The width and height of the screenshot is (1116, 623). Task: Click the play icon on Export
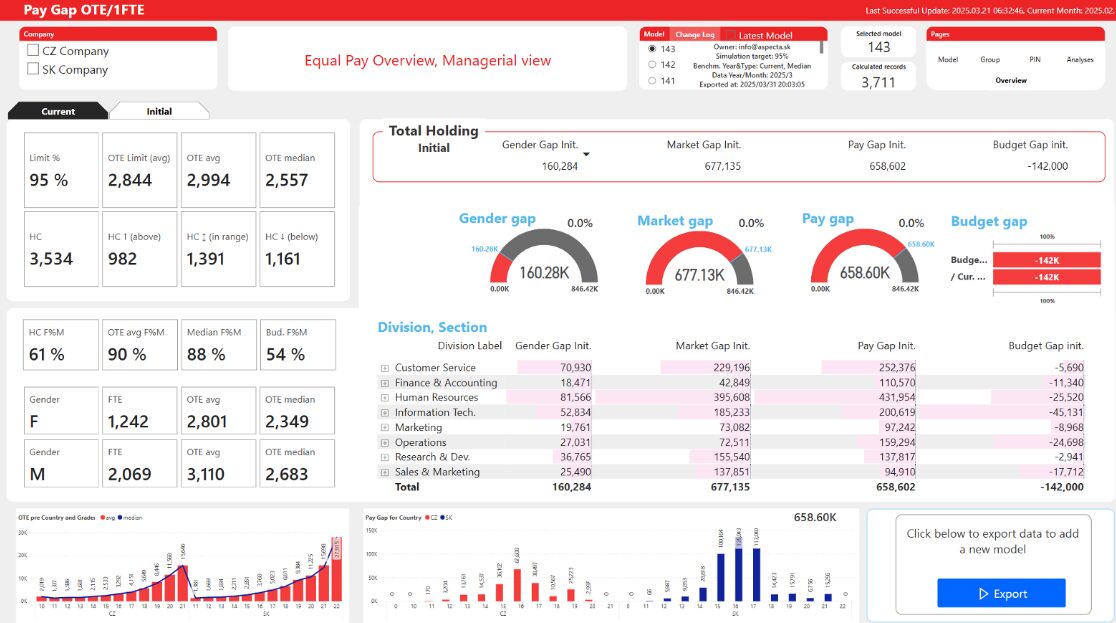point(984,593)
